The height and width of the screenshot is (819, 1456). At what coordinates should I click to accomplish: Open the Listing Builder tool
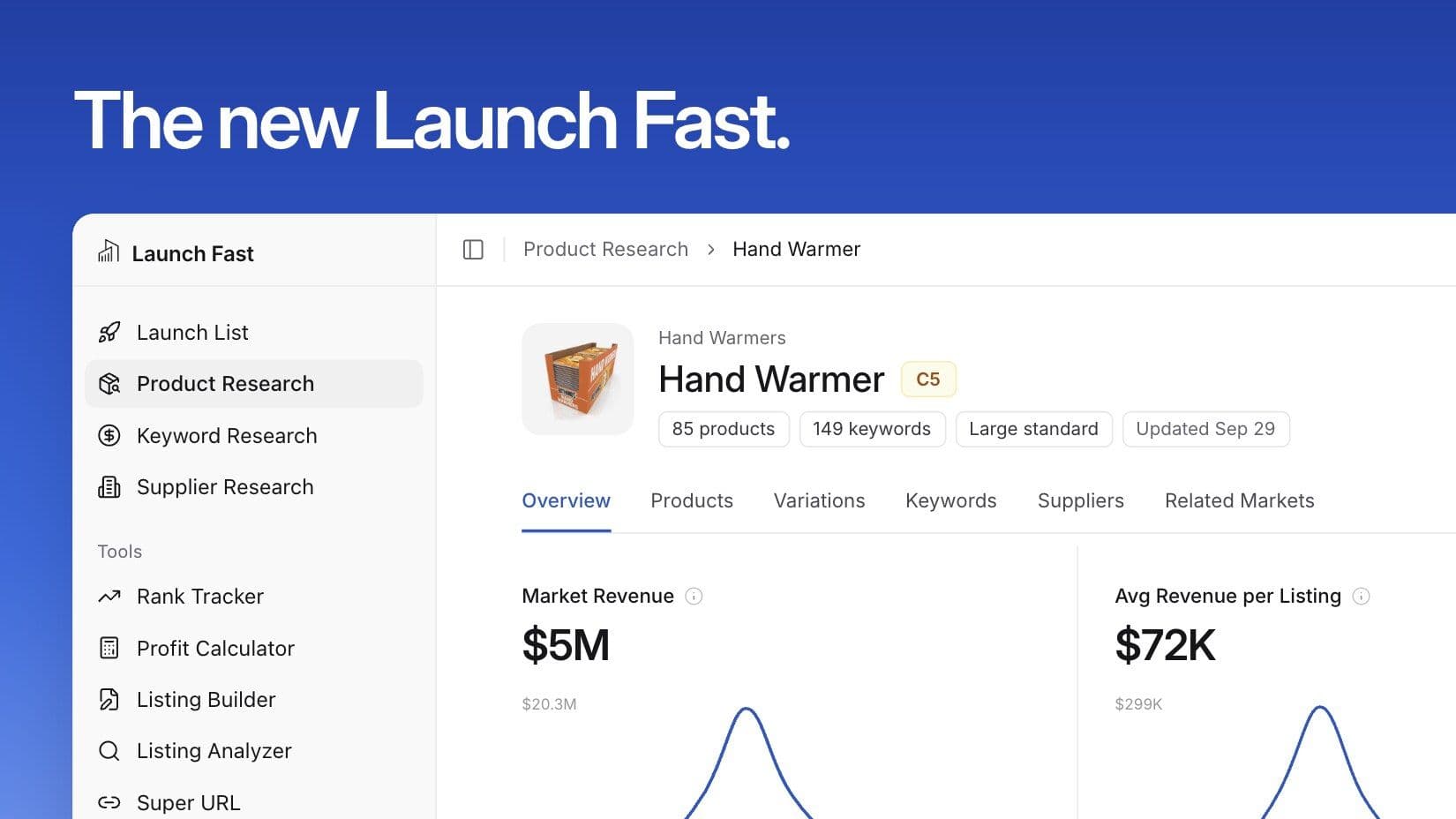[x=254, y=700]
